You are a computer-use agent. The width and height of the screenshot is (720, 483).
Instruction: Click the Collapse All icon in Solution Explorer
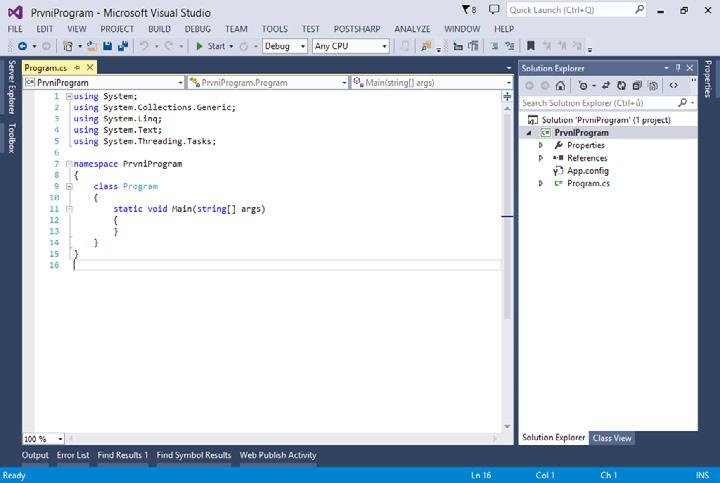point(637,85)
